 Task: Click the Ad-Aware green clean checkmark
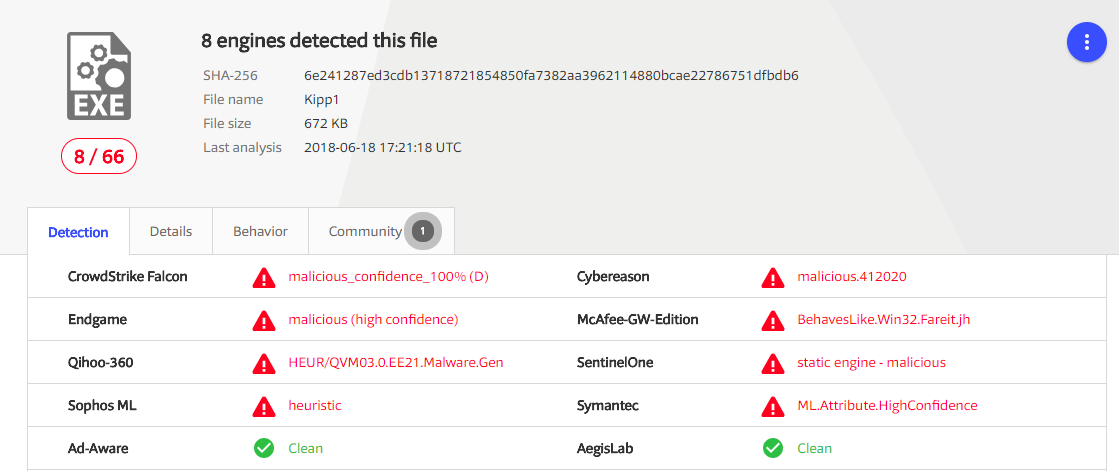click(264, 448)
